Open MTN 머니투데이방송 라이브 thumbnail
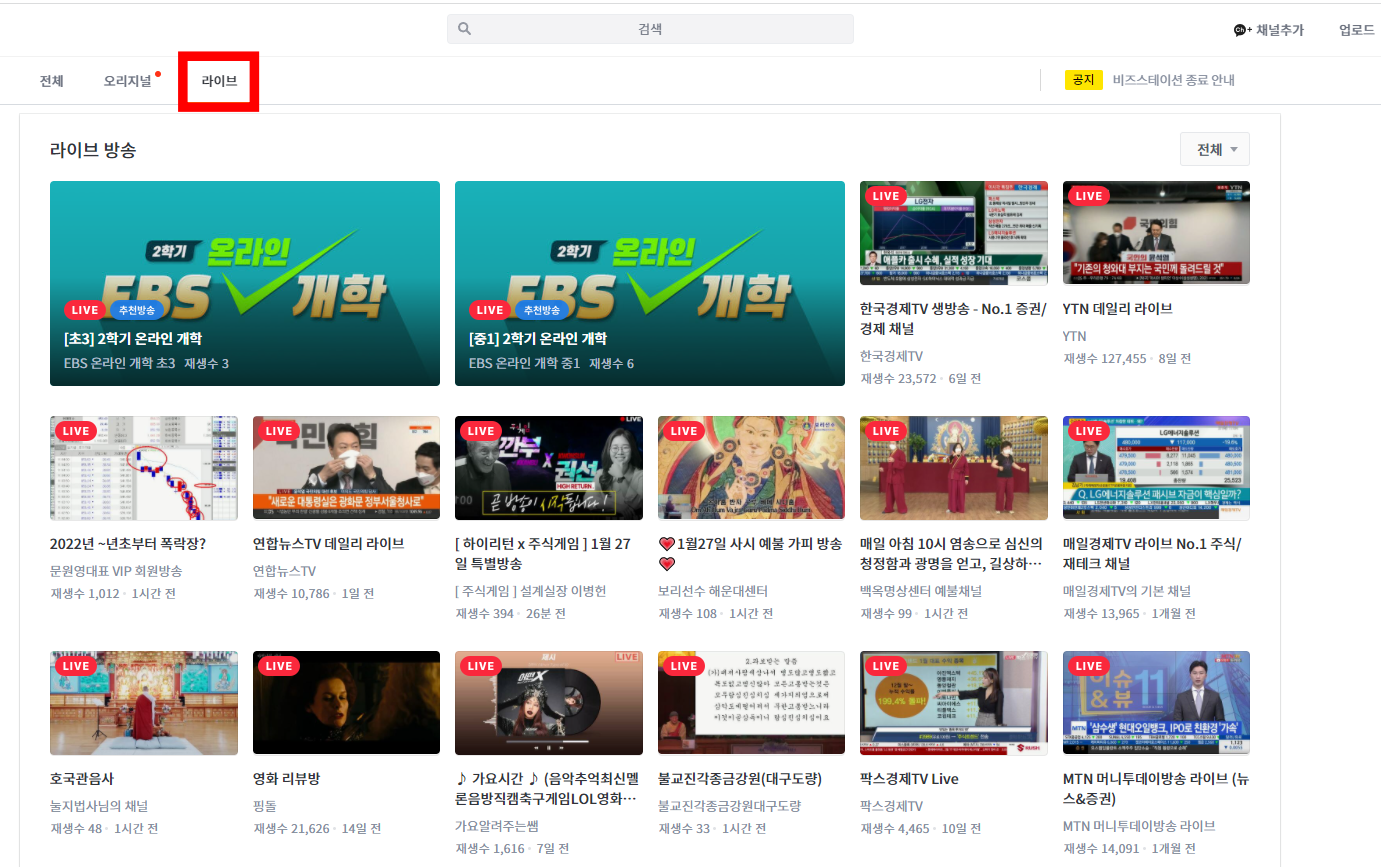The width and height of the screenshot is (1381, 867). 1156,703
